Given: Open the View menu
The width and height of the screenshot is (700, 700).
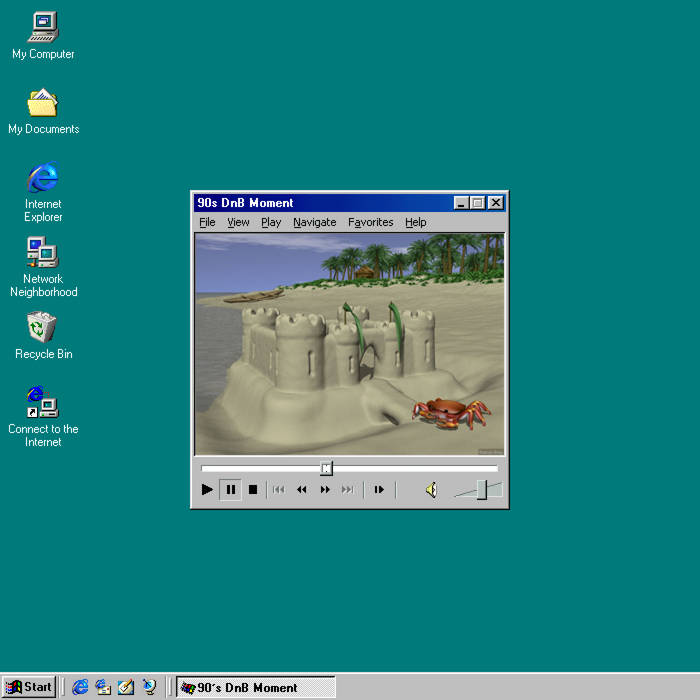Looking at the screenshot, I should [x=238, y=222].
